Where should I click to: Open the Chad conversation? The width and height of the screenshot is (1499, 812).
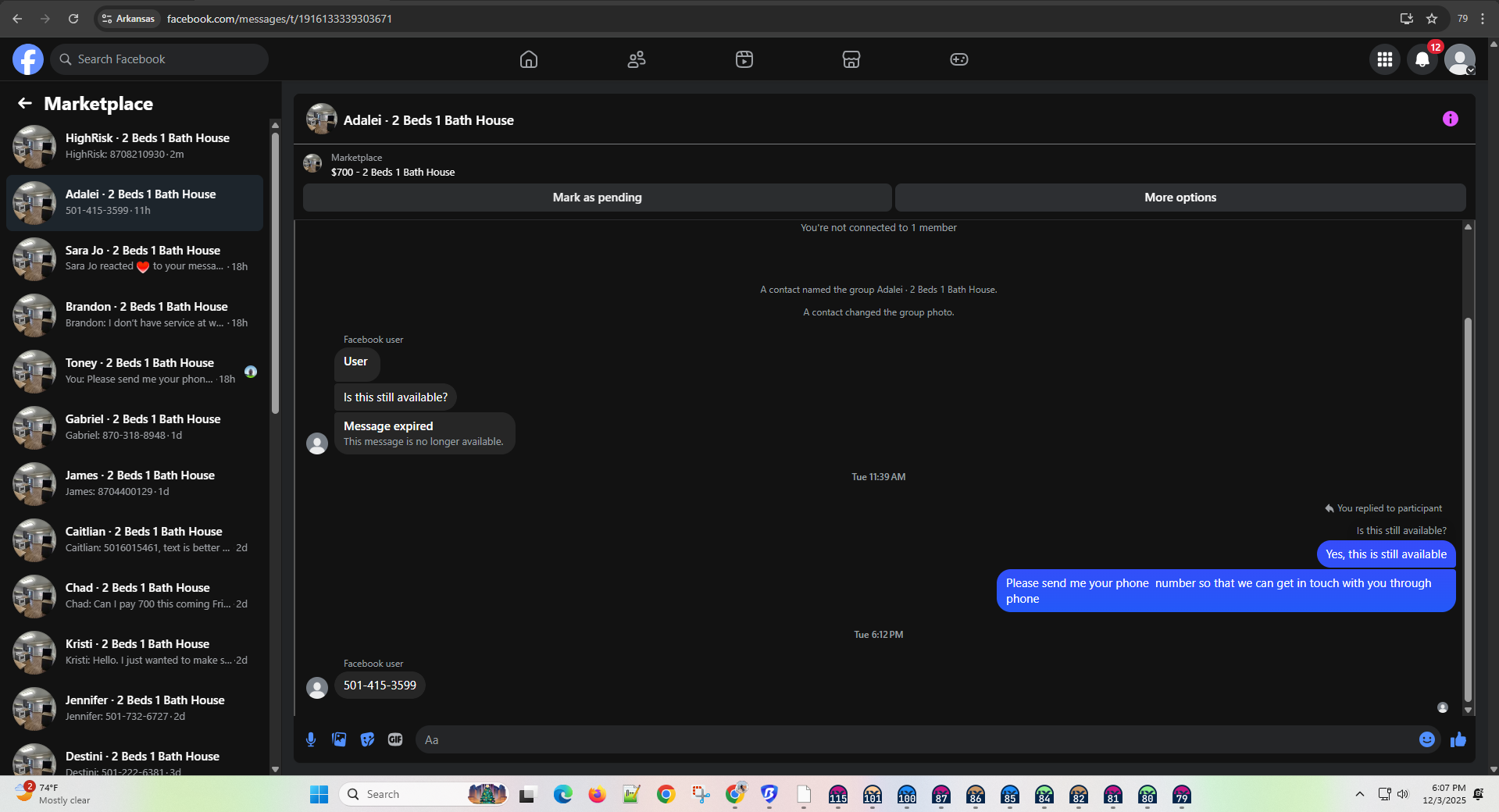pyautogui.click(x=134, y=596)
